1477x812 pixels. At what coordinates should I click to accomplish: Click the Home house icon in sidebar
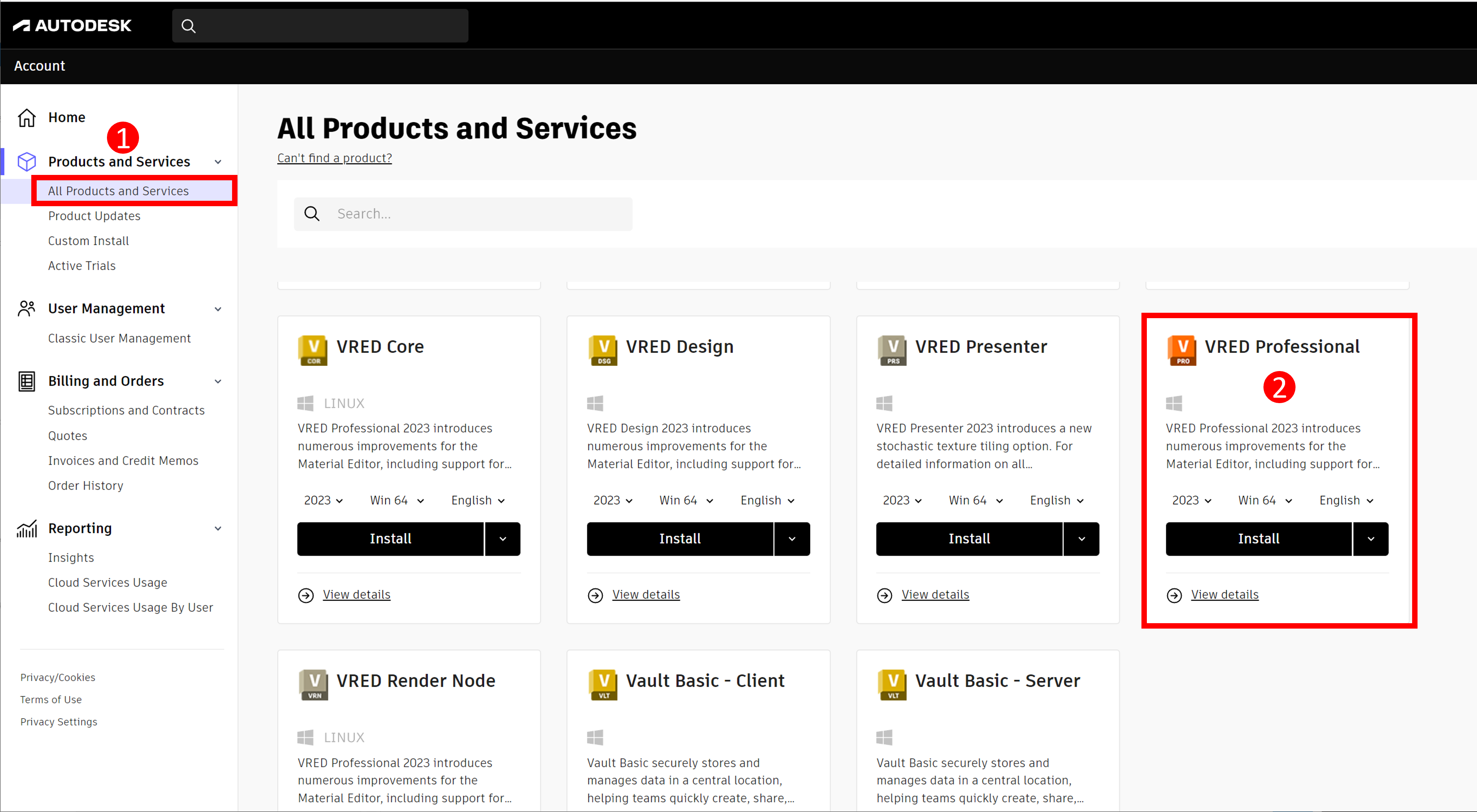(26, 117)
